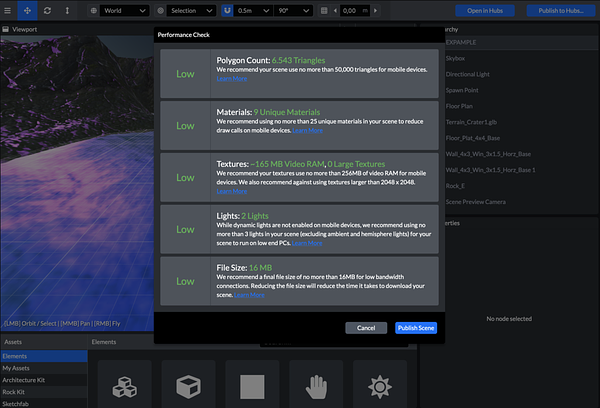Expand the 0.5m translation snap dropdown

[x=253, y=10]
